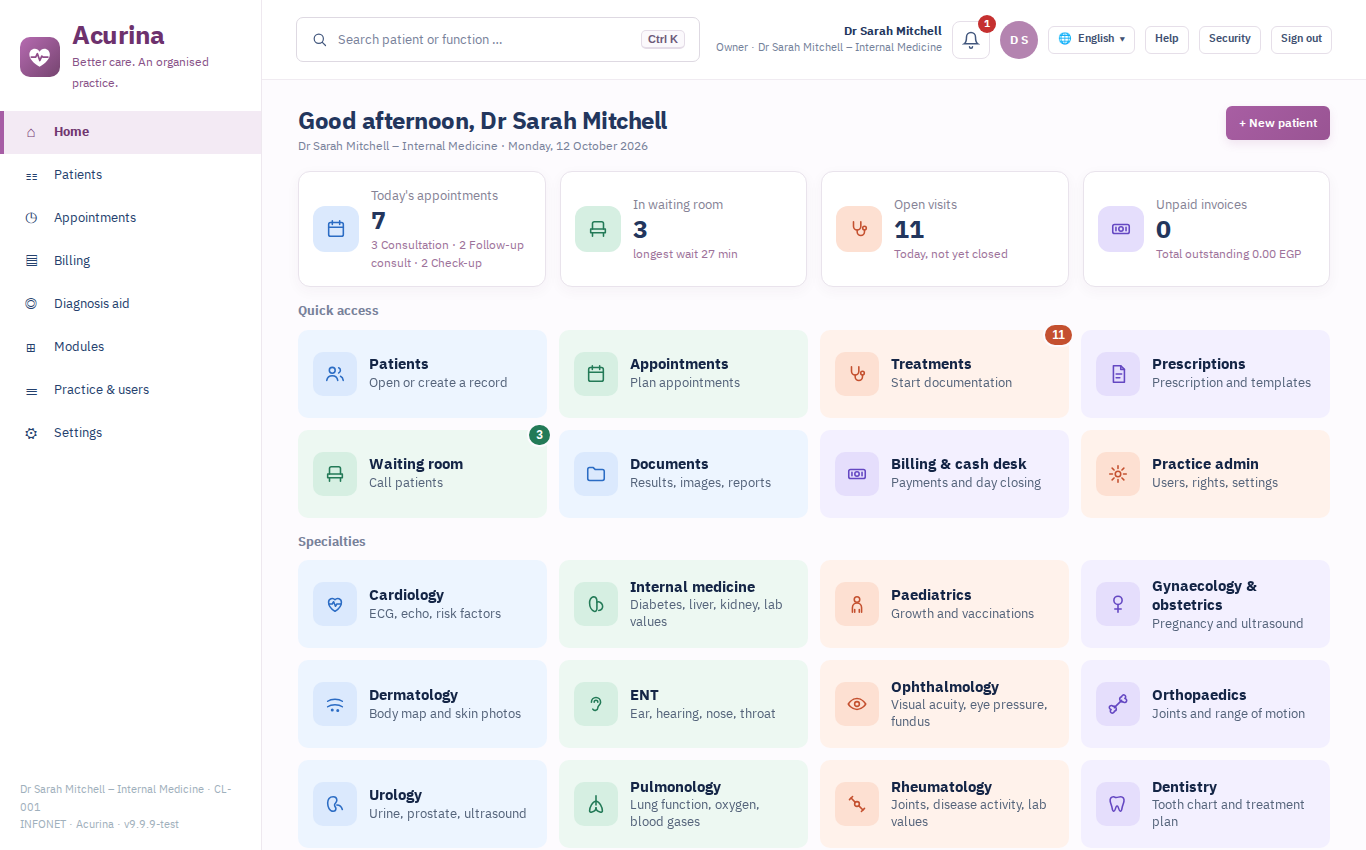Open the Open visits stat card

[x=945, y=229]
